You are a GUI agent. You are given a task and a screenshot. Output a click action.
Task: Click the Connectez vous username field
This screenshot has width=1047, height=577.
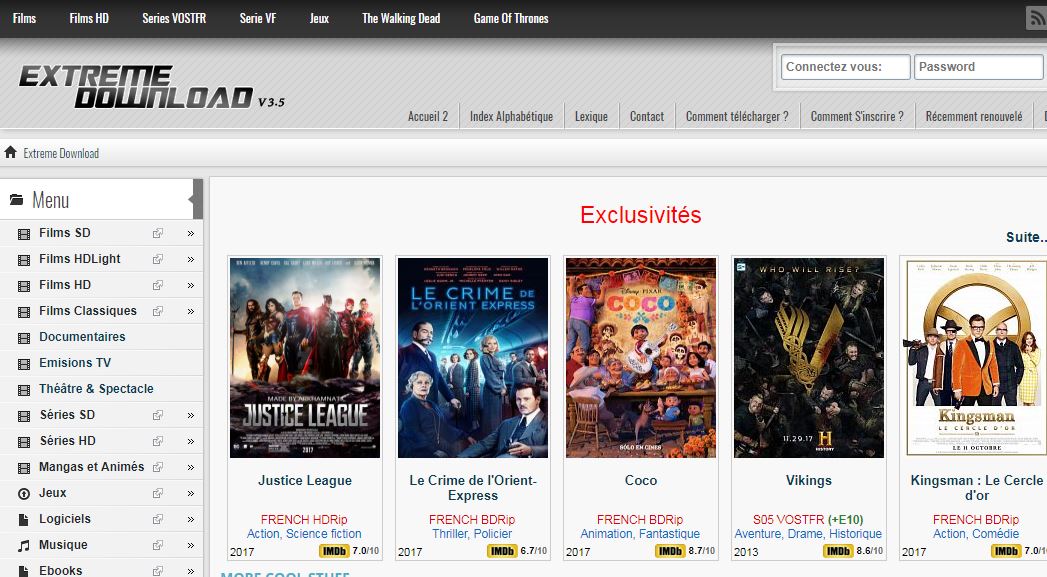click(845, 67)
